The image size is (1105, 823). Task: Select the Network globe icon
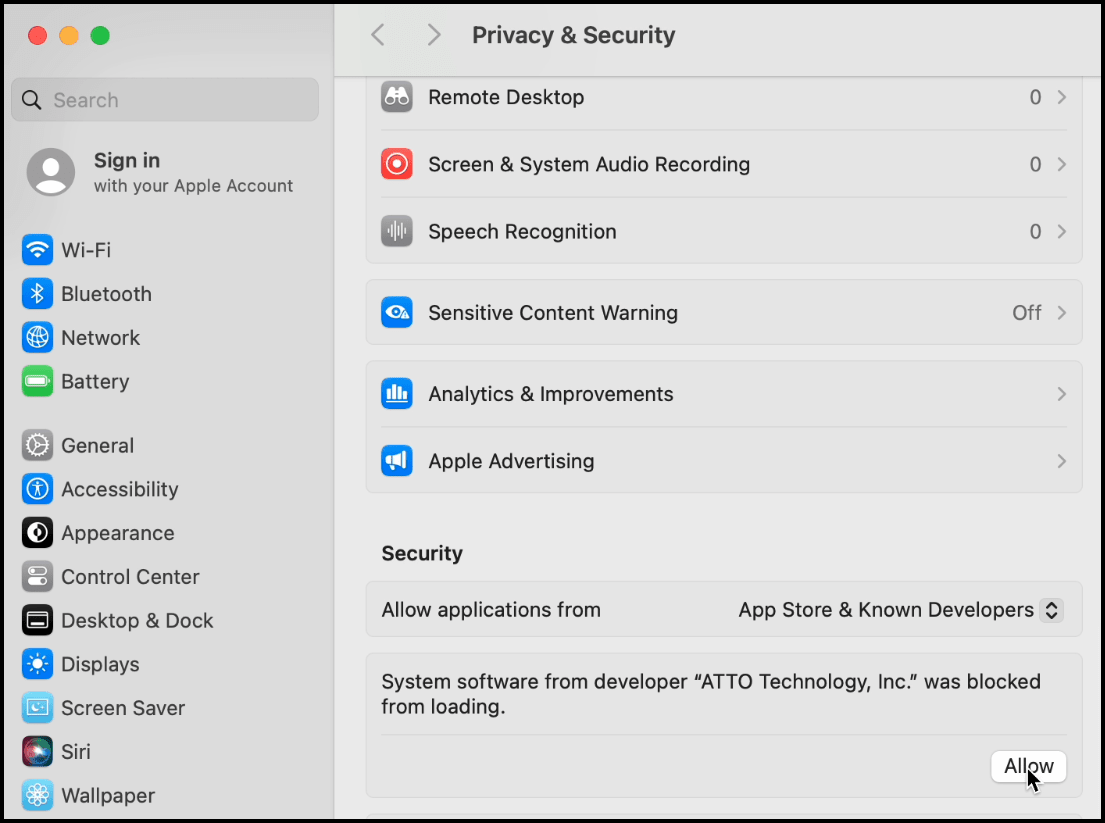(37, 338)
